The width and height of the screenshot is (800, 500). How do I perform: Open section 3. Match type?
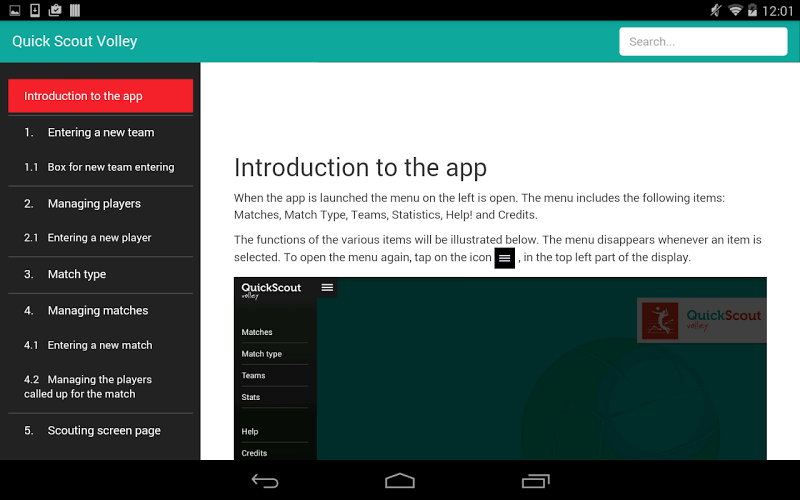pyautogui.click(x=101, y=274)
